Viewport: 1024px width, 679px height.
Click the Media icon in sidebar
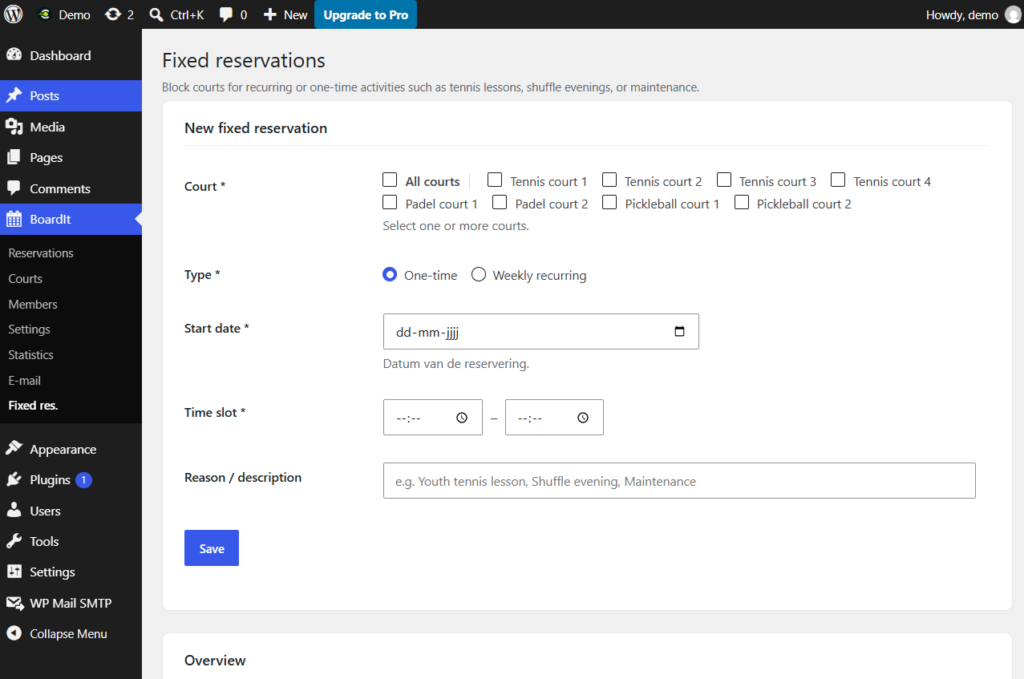coord(14,127)
